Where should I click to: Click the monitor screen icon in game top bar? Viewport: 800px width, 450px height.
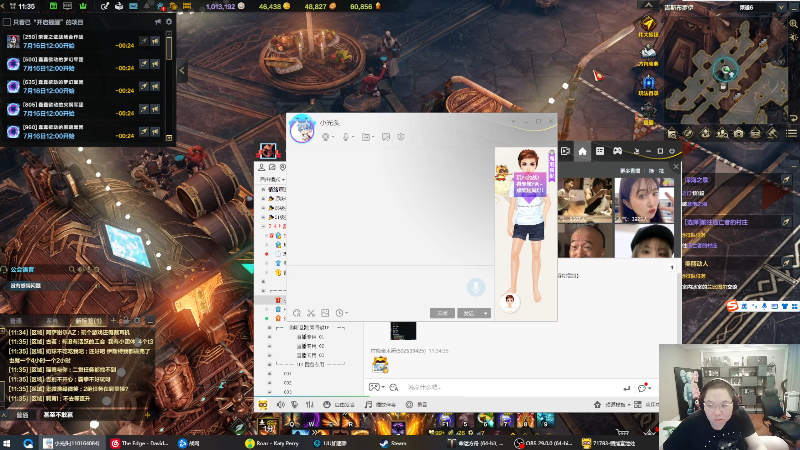click(x=67, y=6)
